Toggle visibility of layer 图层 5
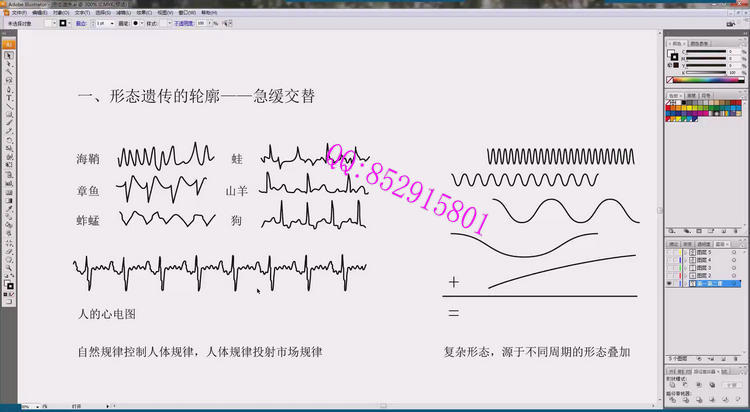 (670, 254)
